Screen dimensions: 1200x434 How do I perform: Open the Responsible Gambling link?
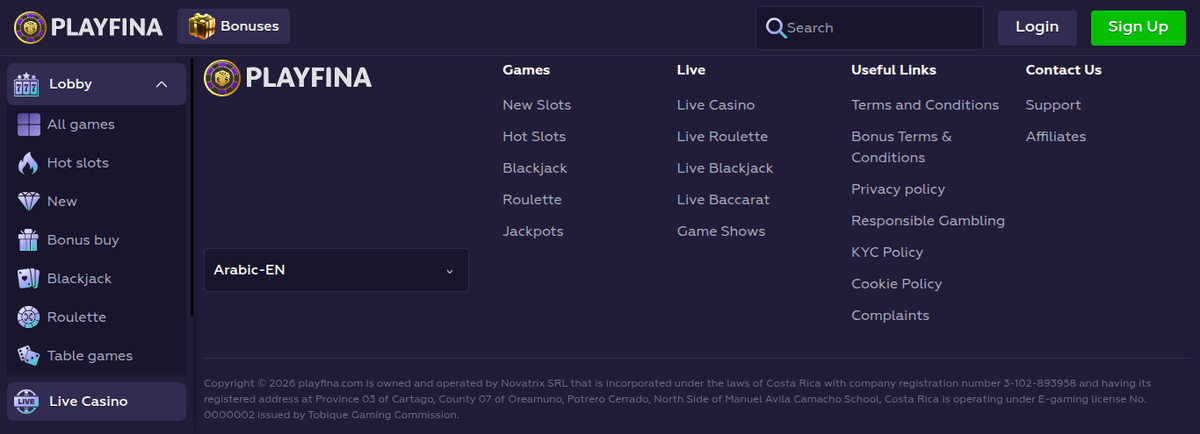click(928, 221)
